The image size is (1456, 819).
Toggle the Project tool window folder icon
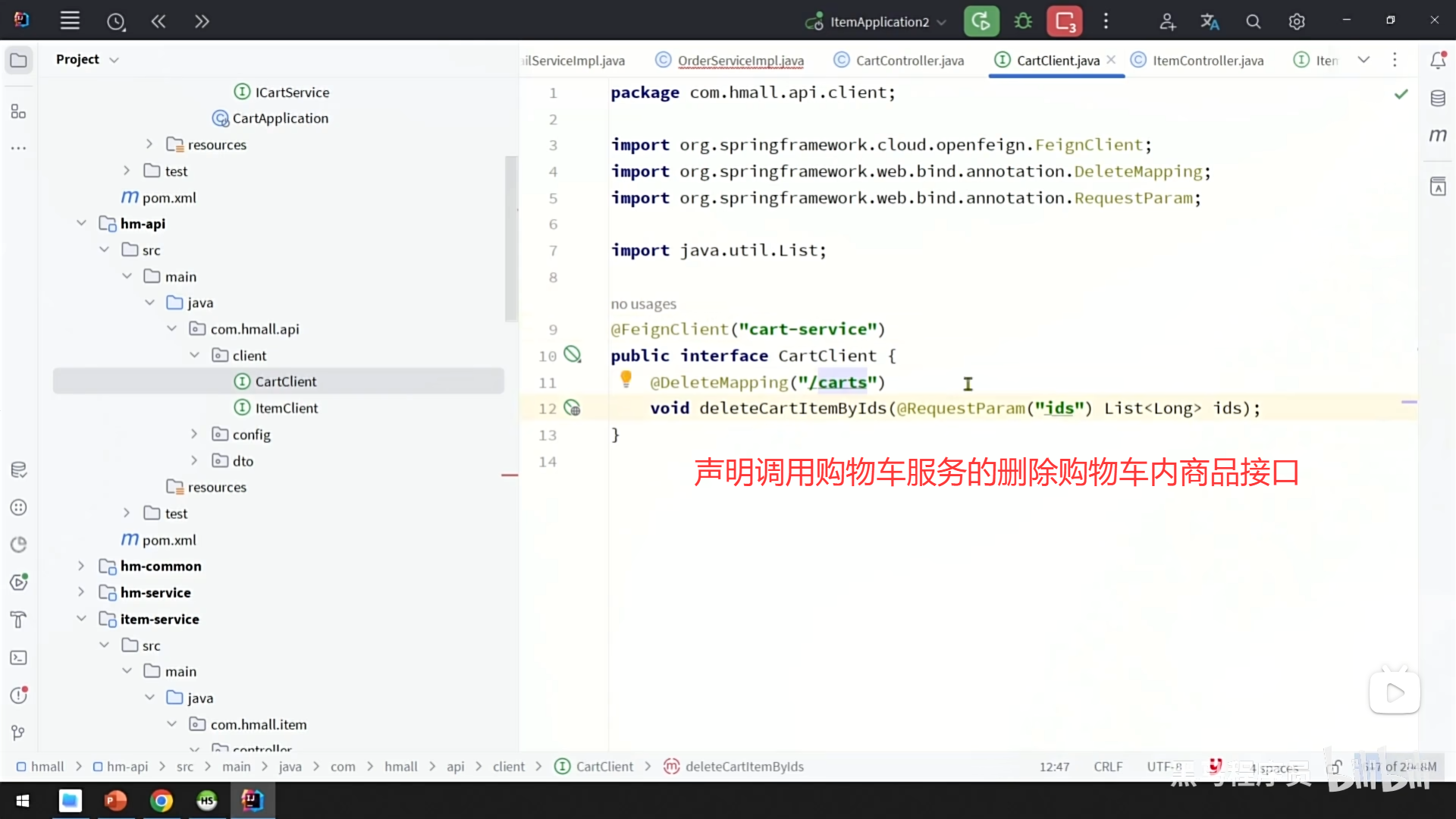[19, 60]
